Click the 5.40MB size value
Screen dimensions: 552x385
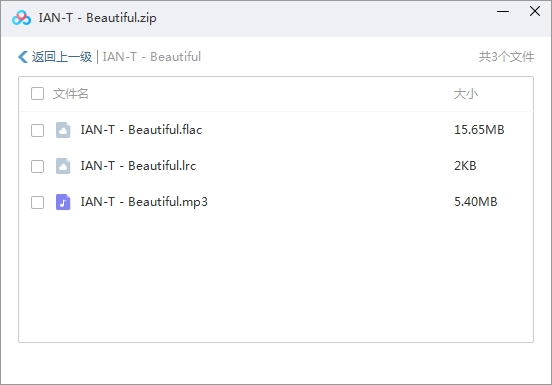click(476, 202)
